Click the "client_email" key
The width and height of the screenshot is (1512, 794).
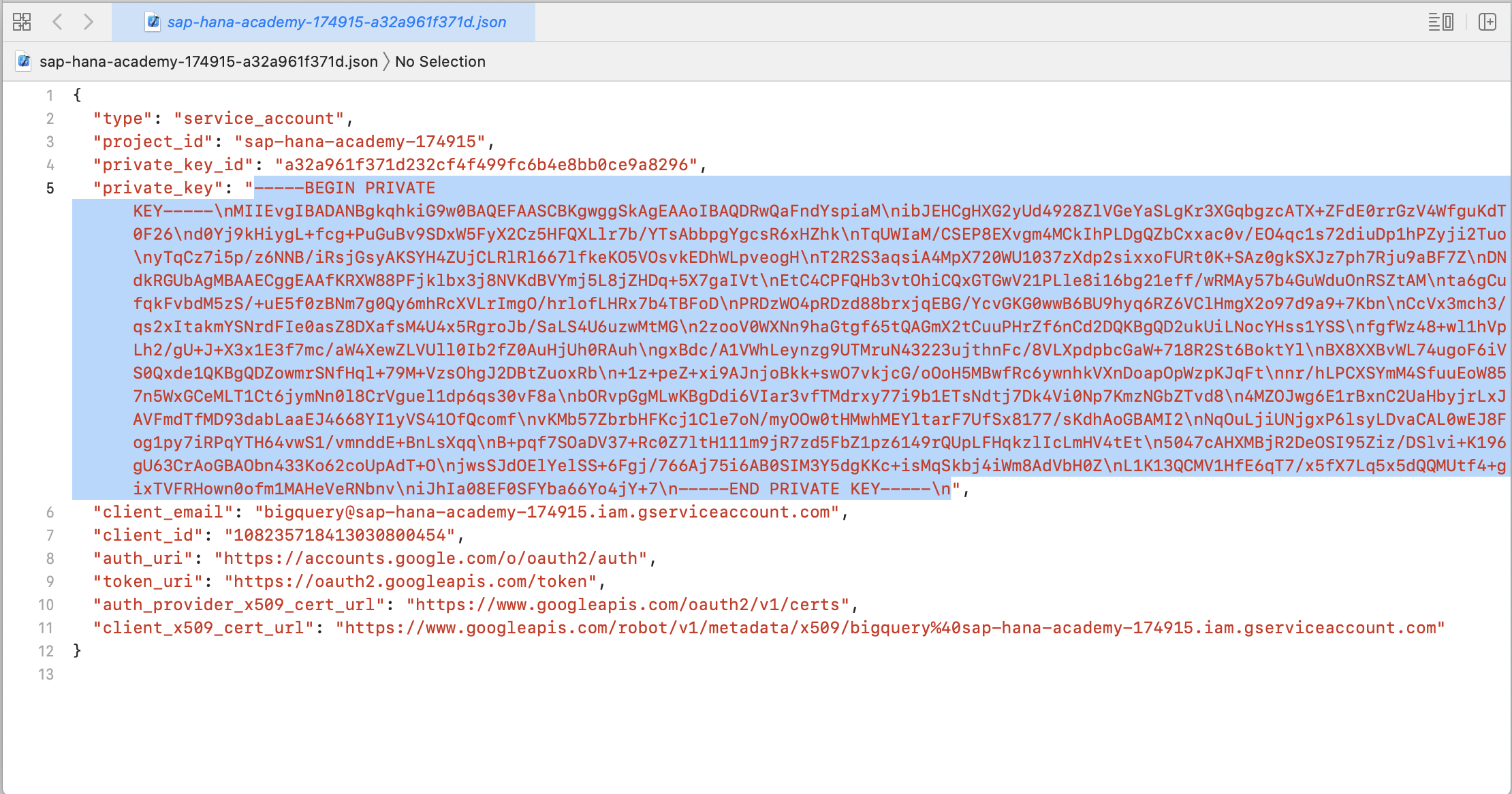pos(163,512)
